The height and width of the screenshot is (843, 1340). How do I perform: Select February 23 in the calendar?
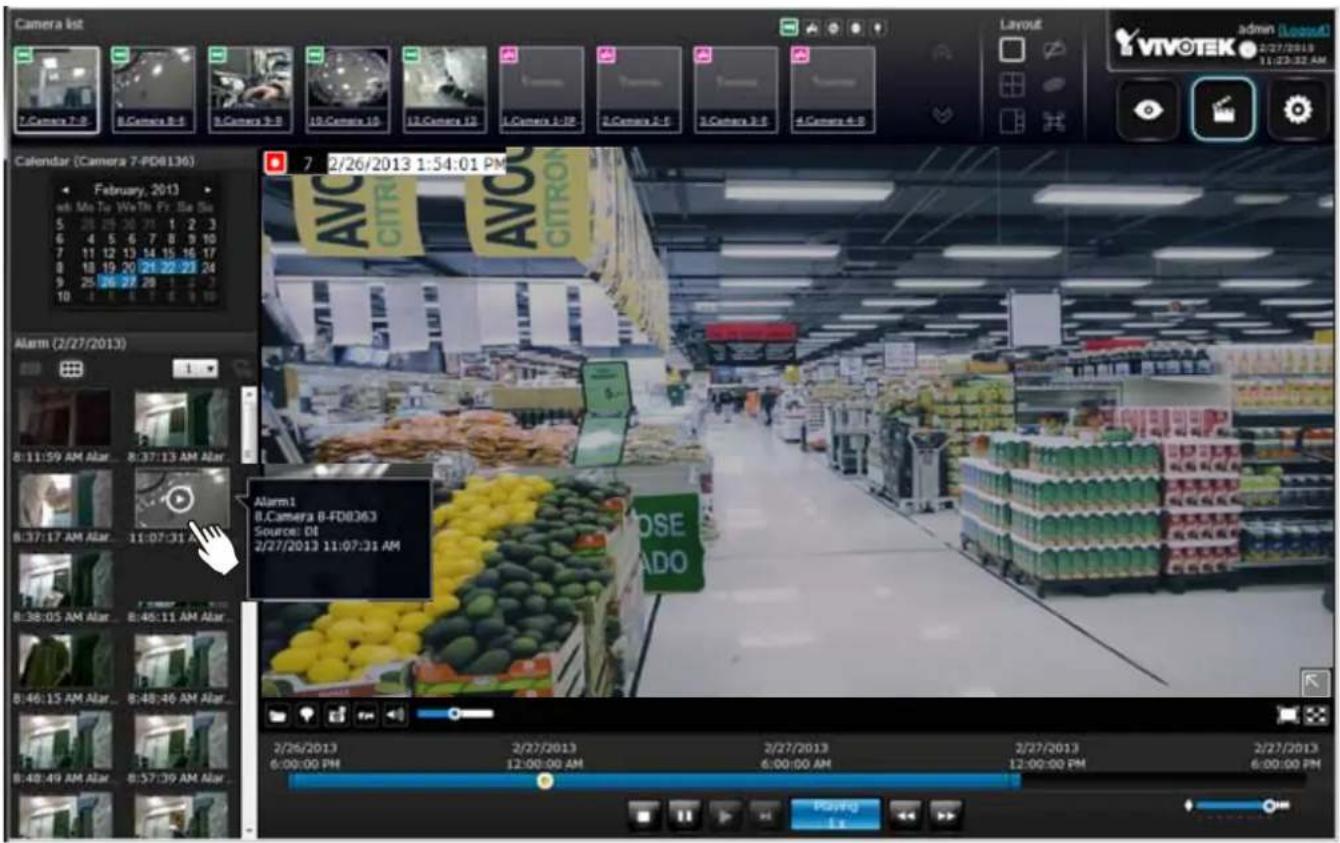189,268
